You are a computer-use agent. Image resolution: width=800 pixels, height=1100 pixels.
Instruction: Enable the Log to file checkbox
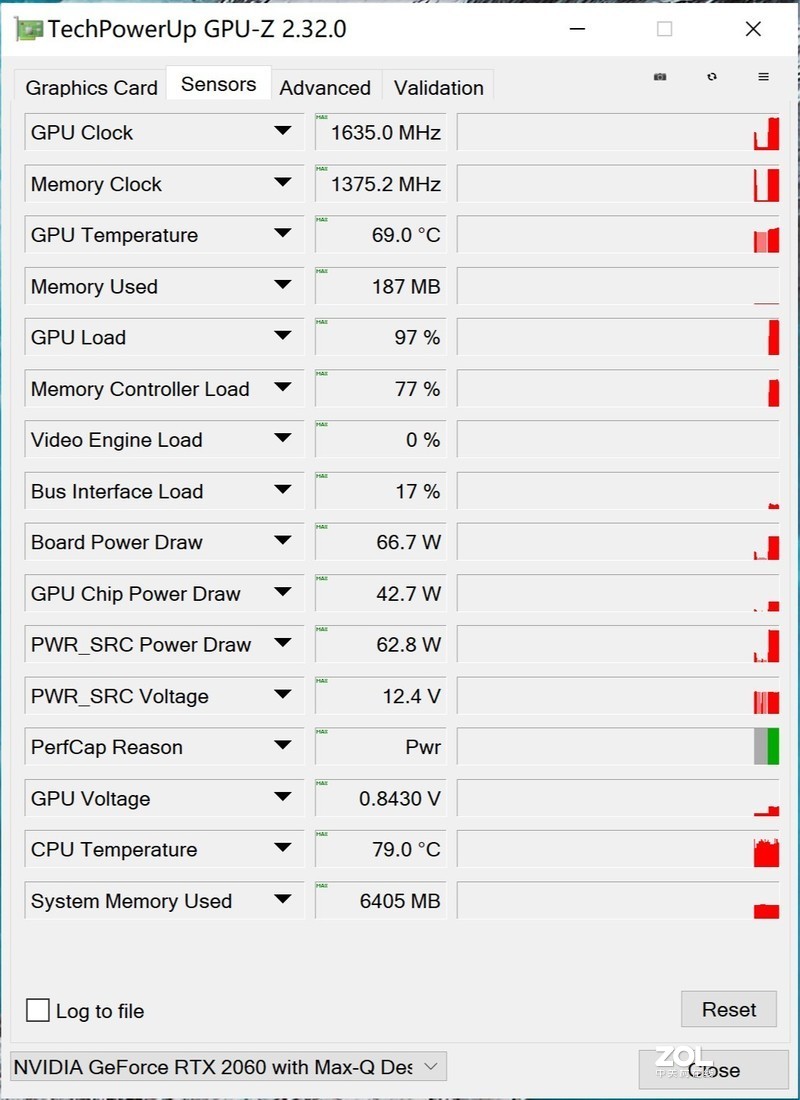pos(37,1010)
